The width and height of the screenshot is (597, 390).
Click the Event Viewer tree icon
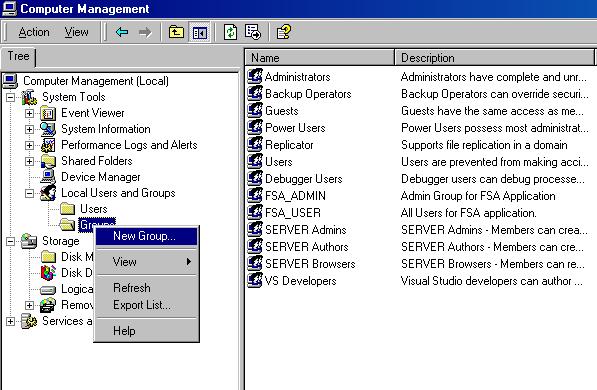coord(48,113)
